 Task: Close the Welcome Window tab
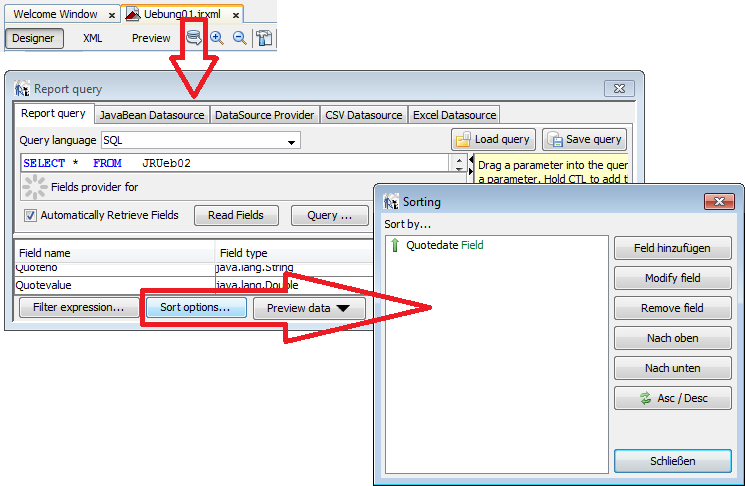click(x=111, y=15)
